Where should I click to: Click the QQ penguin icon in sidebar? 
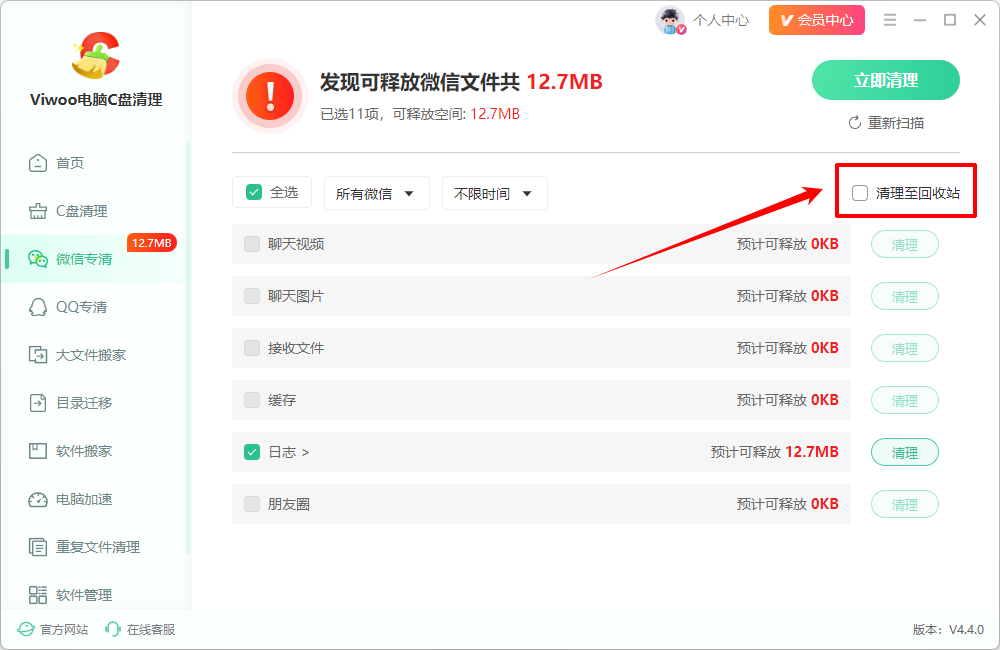click(38, 307)
